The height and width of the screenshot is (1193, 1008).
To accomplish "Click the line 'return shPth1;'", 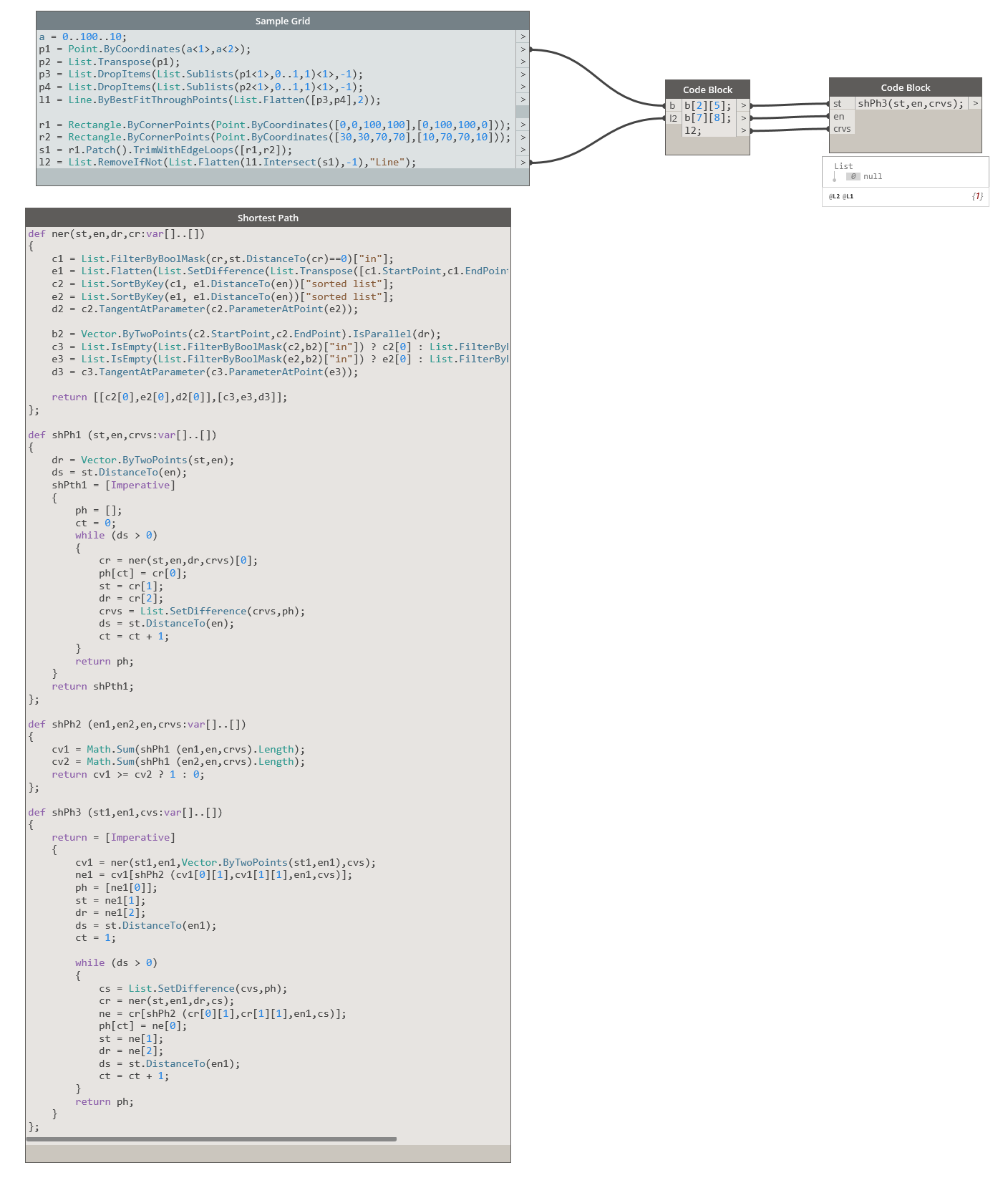I will 92,686.
